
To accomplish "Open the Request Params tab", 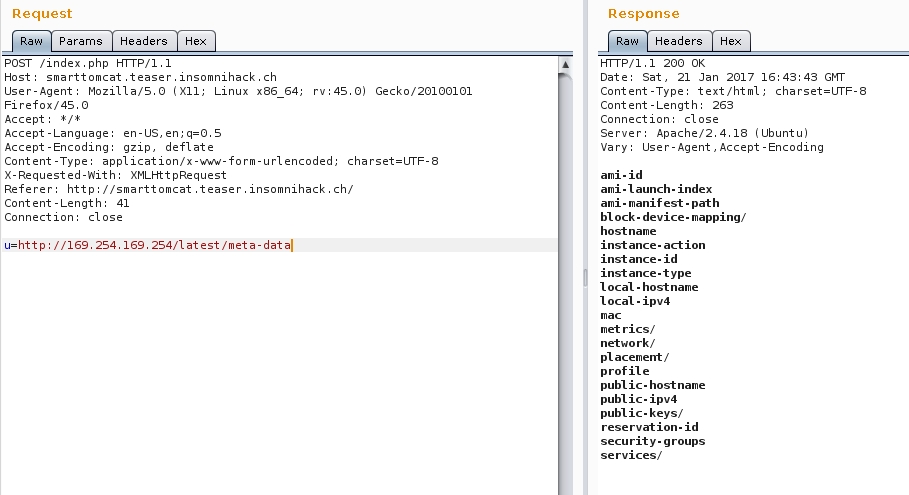I will click(x=81, y=41).
